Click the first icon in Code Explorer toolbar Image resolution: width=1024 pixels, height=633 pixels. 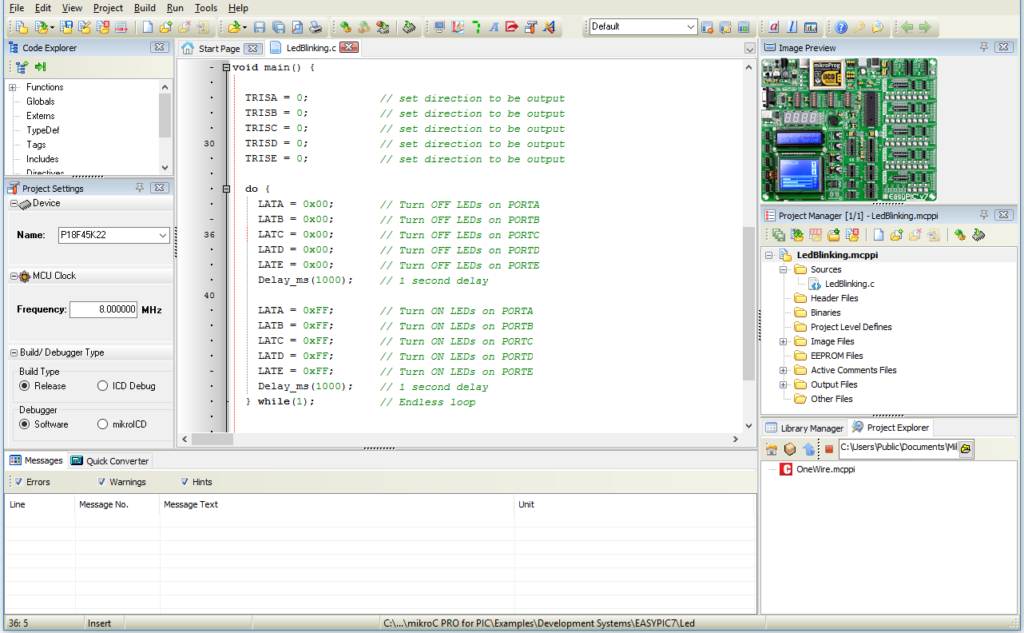coord(22,67)
